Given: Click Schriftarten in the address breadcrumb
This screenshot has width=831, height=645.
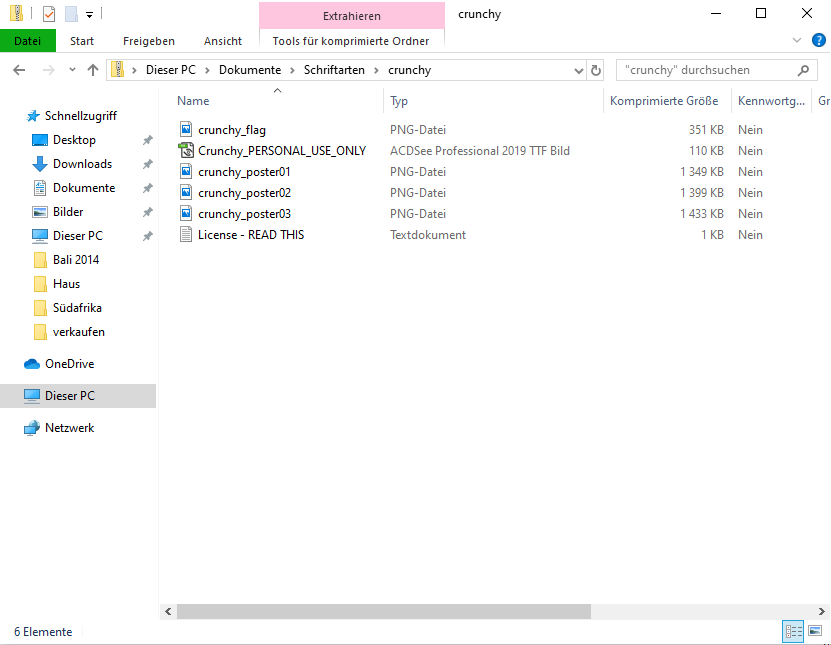Looking at the screenshot, I should [x=334, y=70].
